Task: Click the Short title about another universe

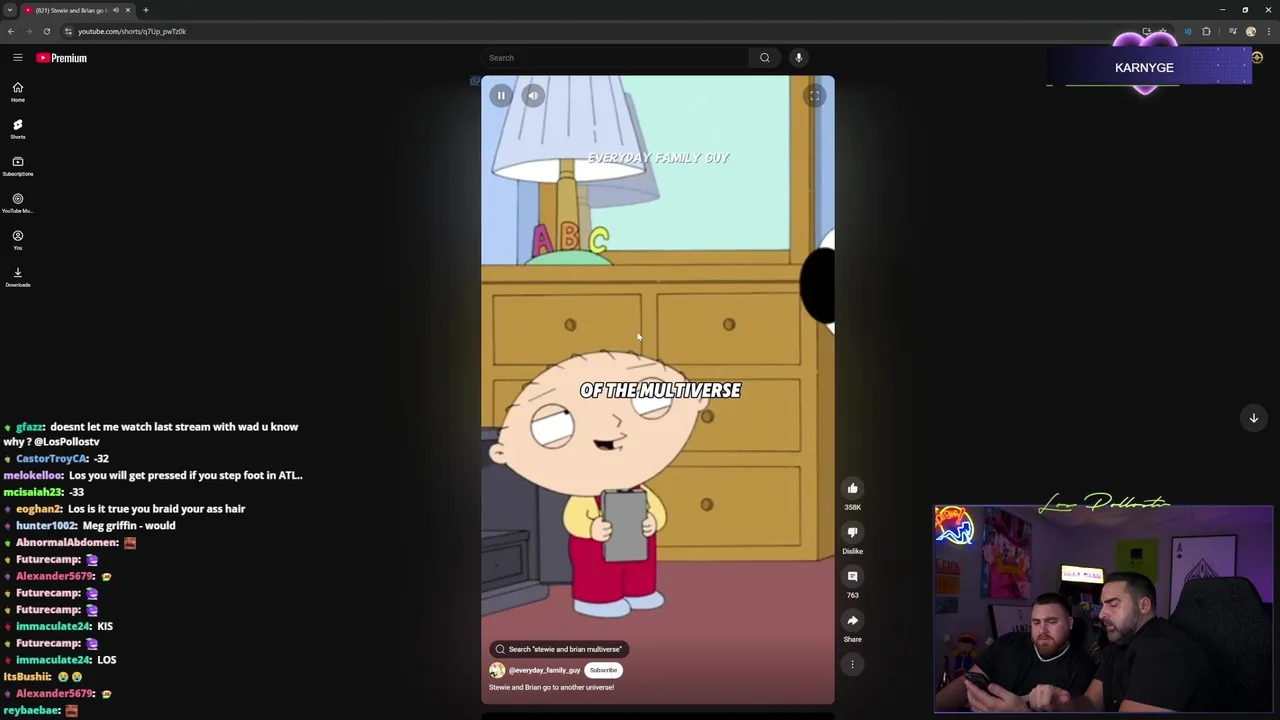Action: 551,687
